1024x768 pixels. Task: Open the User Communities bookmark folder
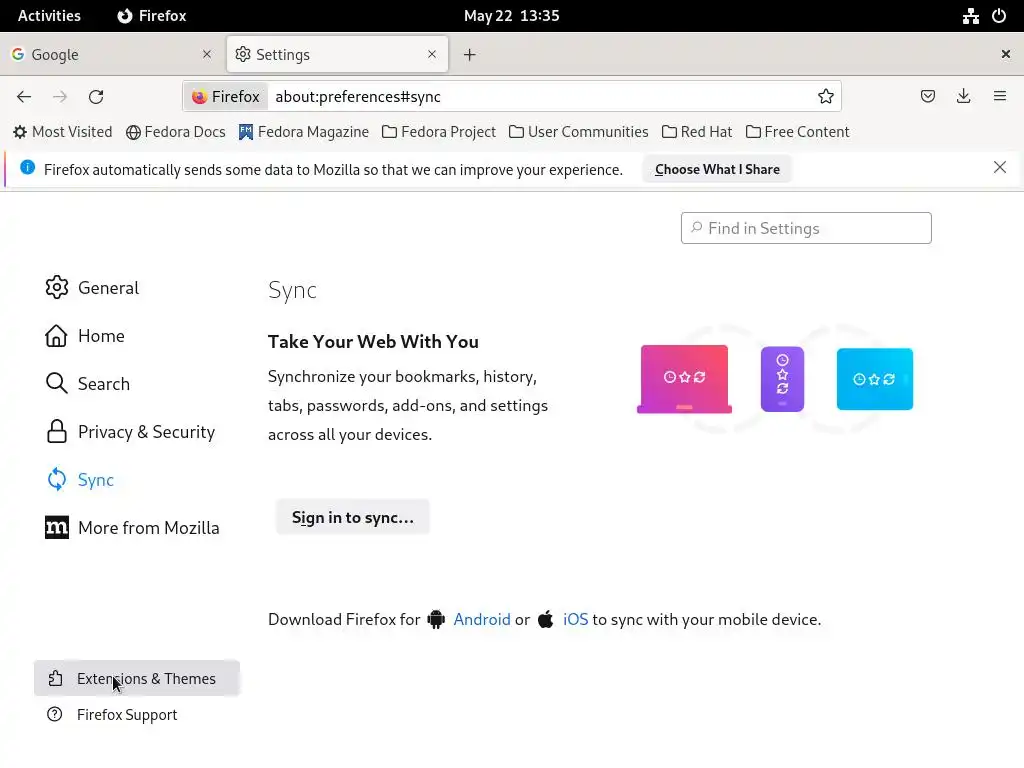coord(579,132)
